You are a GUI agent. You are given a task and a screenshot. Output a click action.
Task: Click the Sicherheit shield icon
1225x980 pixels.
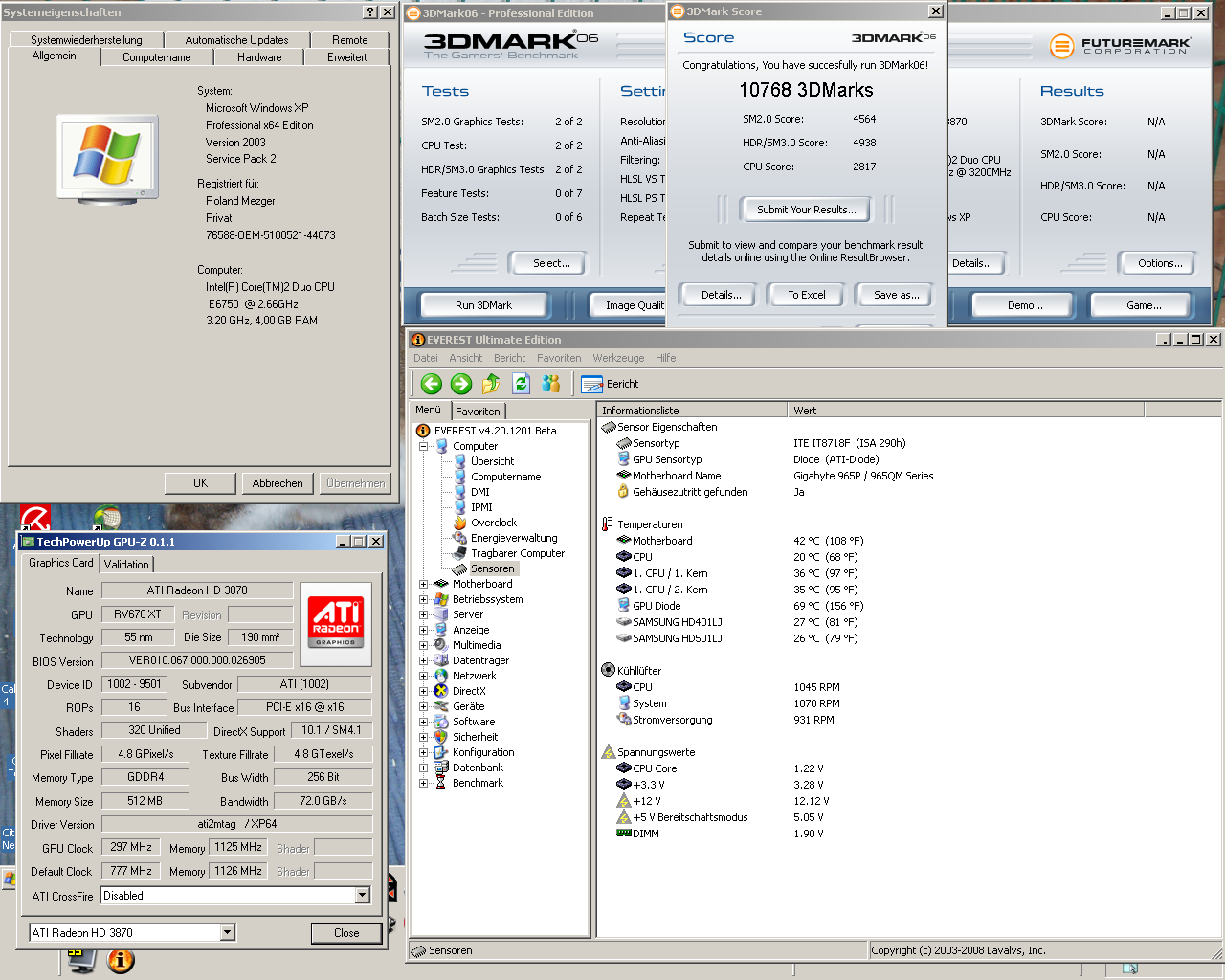coord(441,737)
